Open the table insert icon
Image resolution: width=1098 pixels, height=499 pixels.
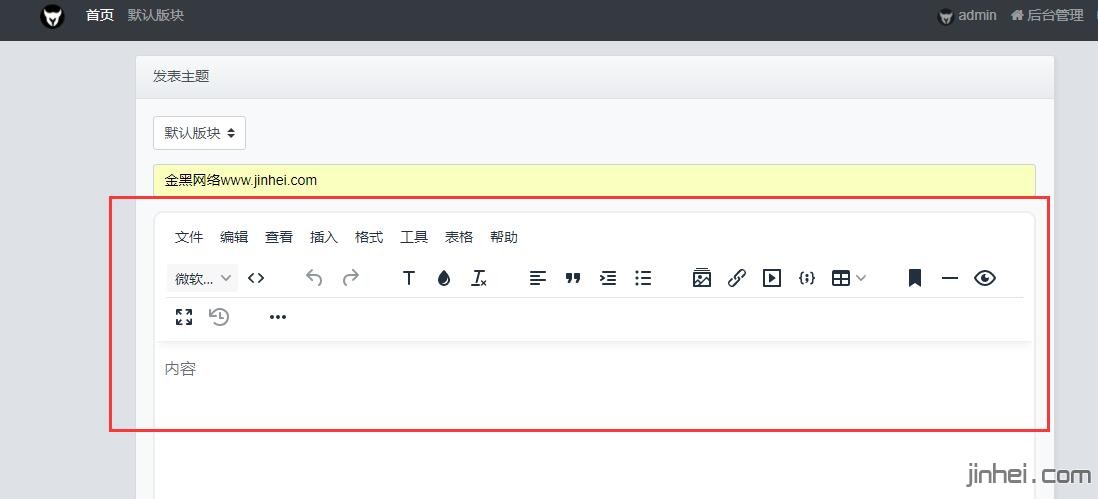click(x=840, y=278)
